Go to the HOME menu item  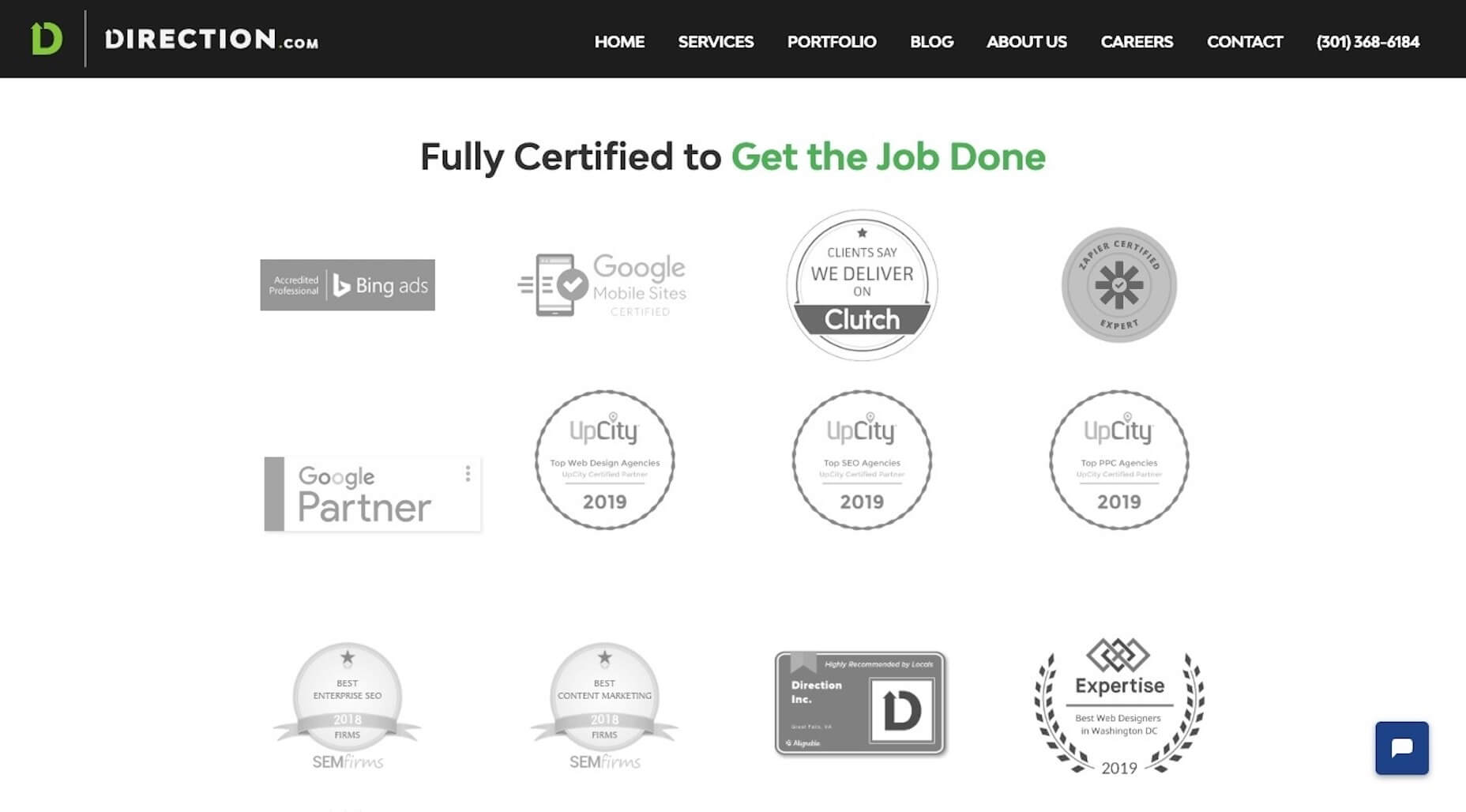pos(619,42)
